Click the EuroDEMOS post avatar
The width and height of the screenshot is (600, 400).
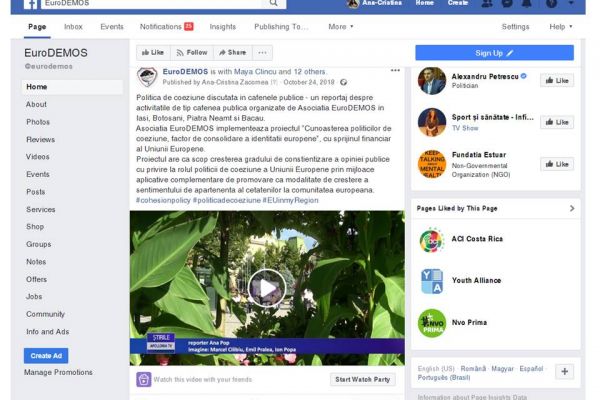pos(147,77)
